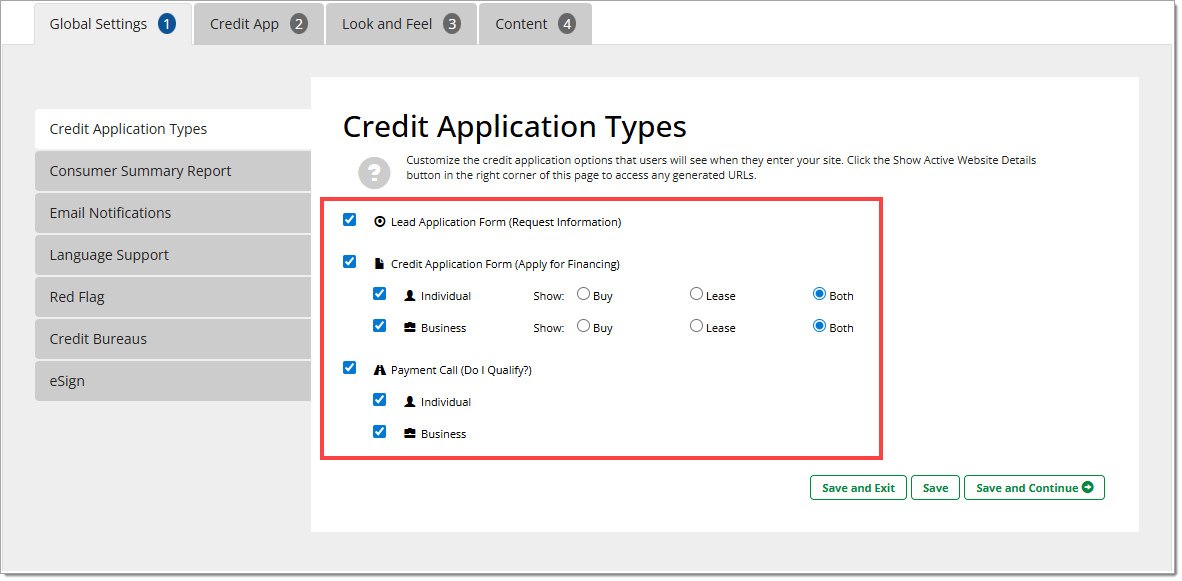Uncheck the Lead Application Form checkbox
The width and height of the screenshot is (1182, 581).
pos(349,220)
